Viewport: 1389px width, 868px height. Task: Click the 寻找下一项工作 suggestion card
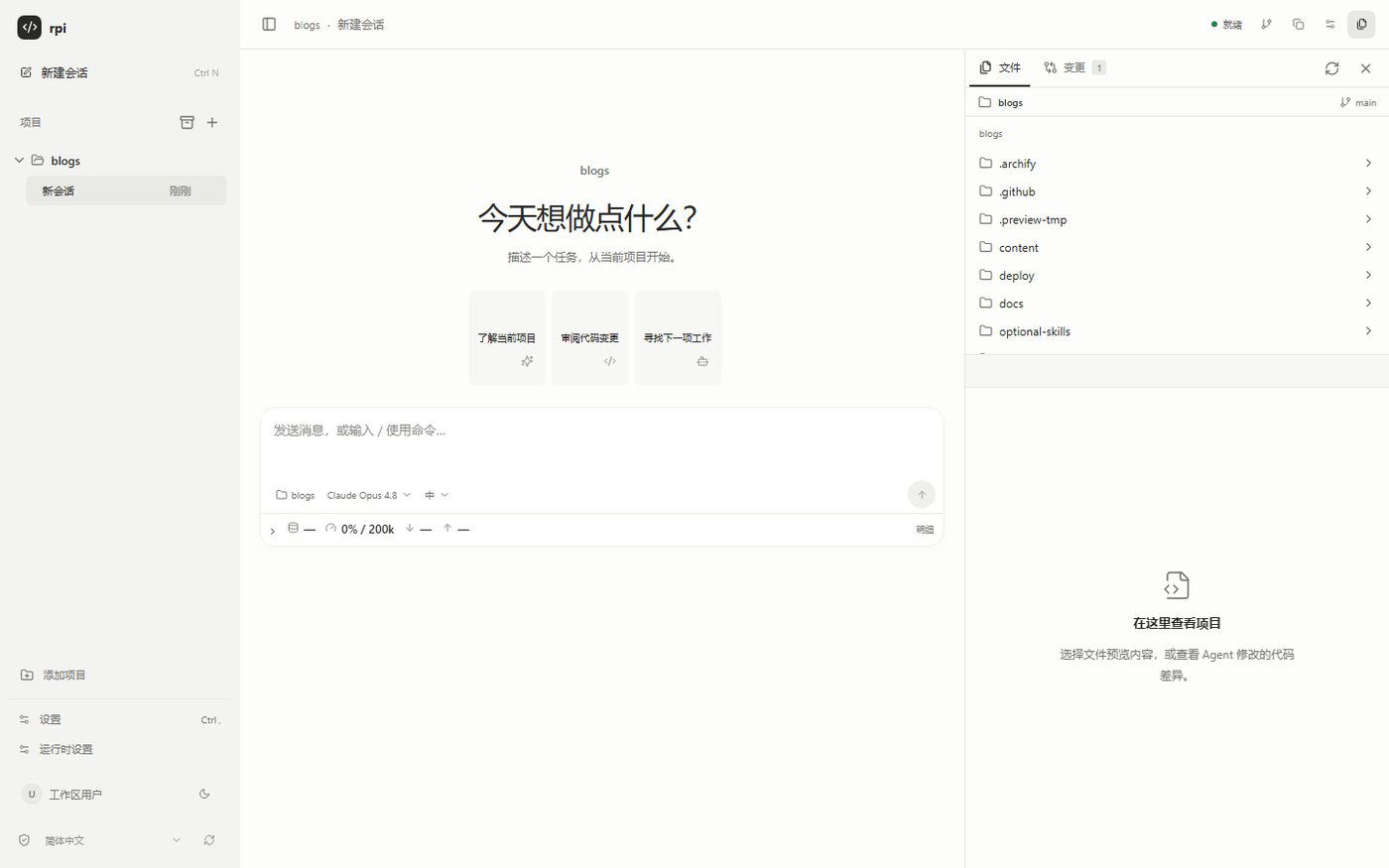pos(678,337)
